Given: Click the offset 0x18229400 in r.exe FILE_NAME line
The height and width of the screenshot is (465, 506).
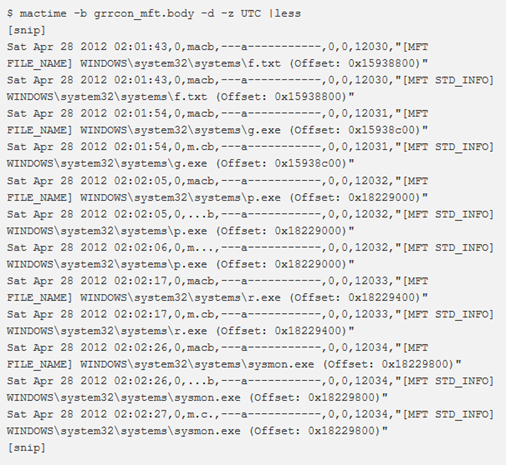Looking at the screenshot, I should [381, 297].
